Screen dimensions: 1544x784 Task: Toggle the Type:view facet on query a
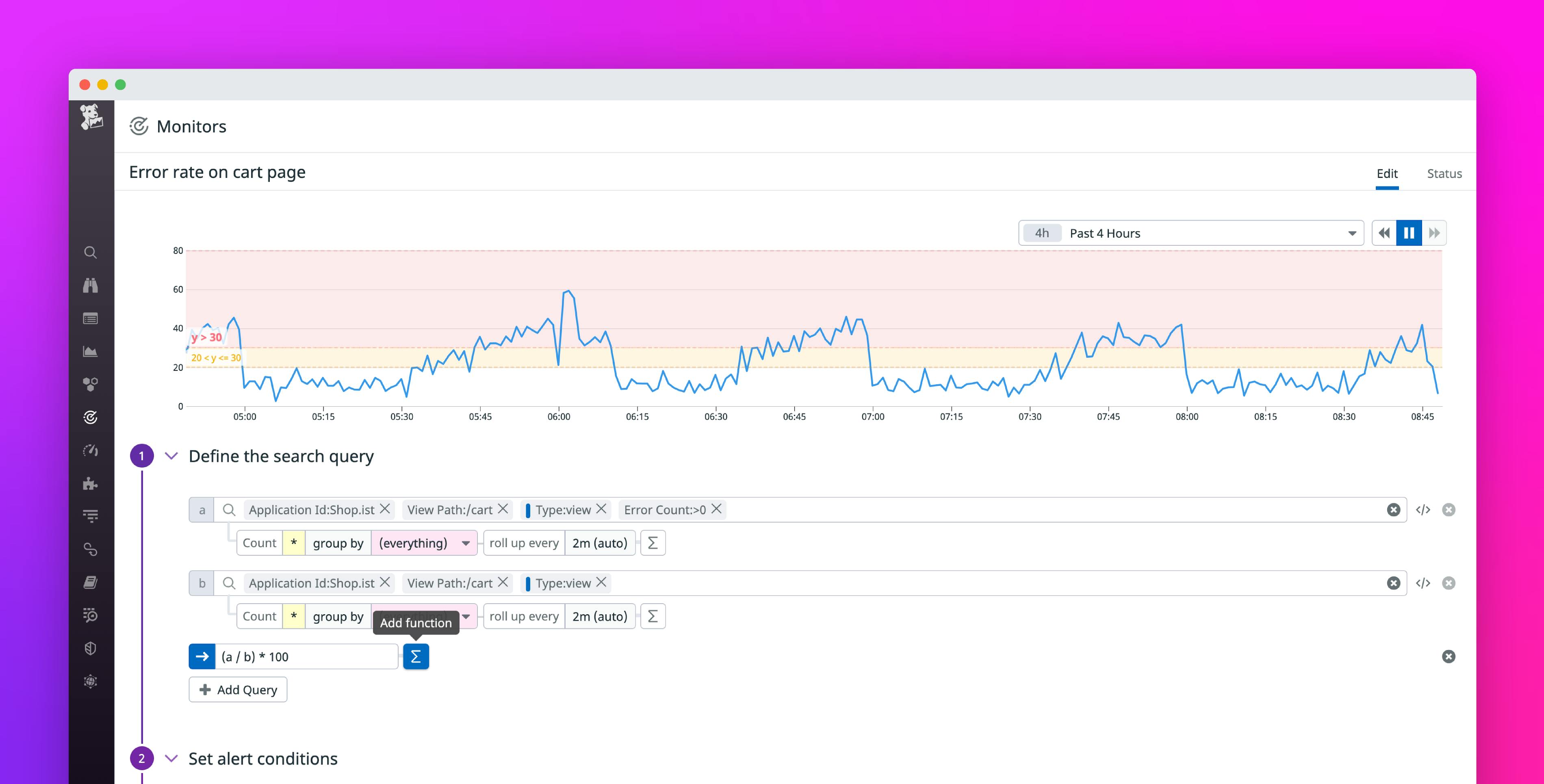tap(564, 509)
